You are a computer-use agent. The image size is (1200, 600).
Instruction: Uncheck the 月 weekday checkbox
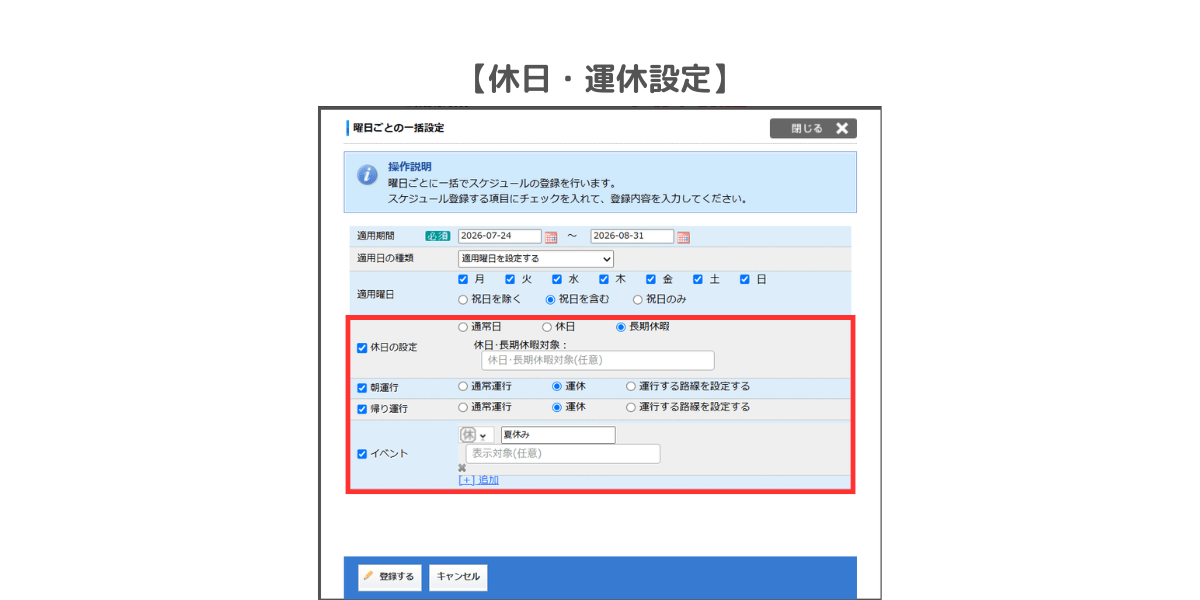pyautogui.click(x=463, y=280)
